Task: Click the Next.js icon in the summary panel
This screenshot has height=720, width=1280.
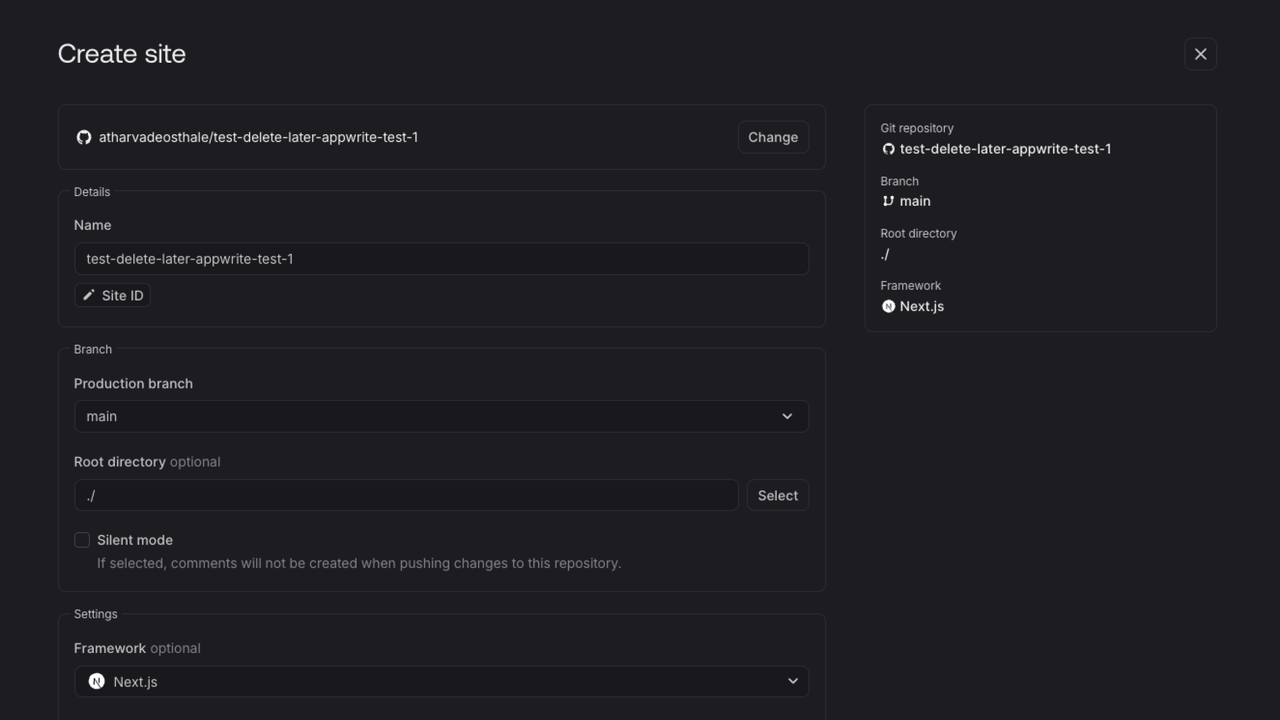Action: point(888,306)
